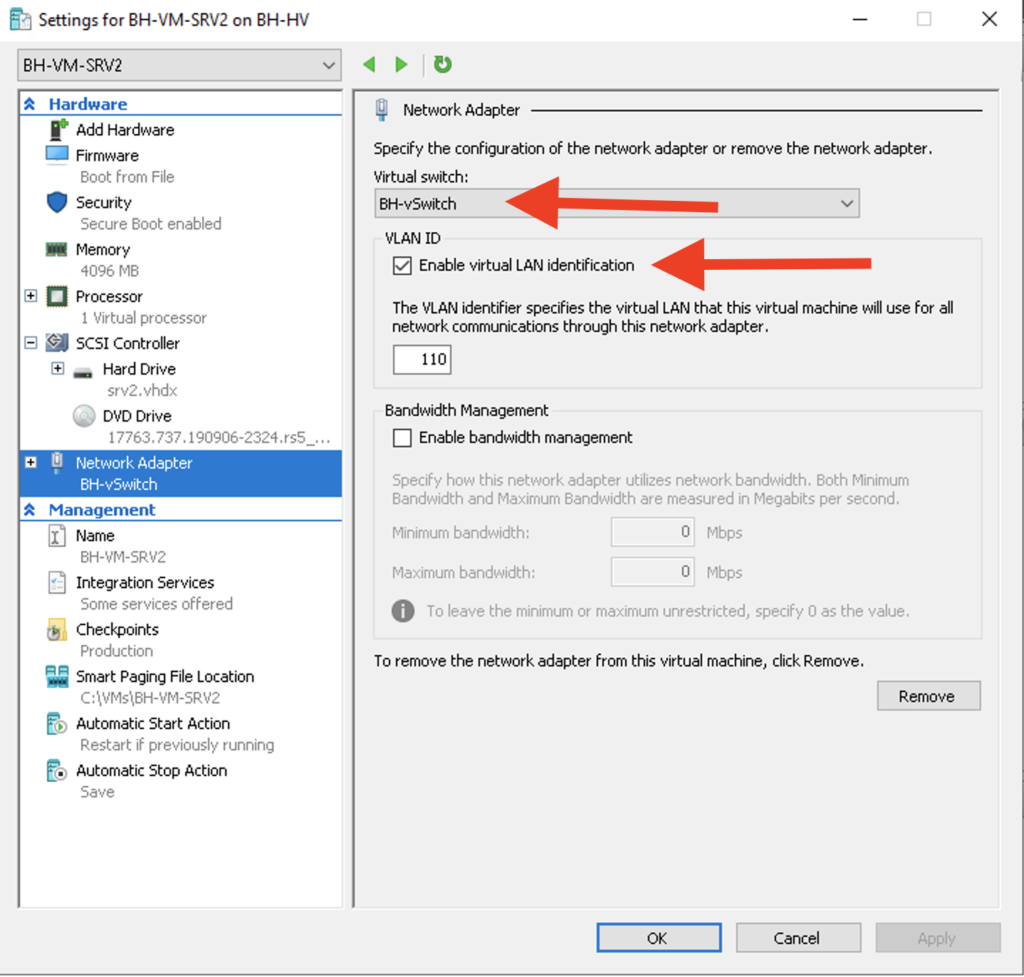Open Checkpoints settings icon
The height and width of the screenshot is (977, 1024).
click(57, 630)
